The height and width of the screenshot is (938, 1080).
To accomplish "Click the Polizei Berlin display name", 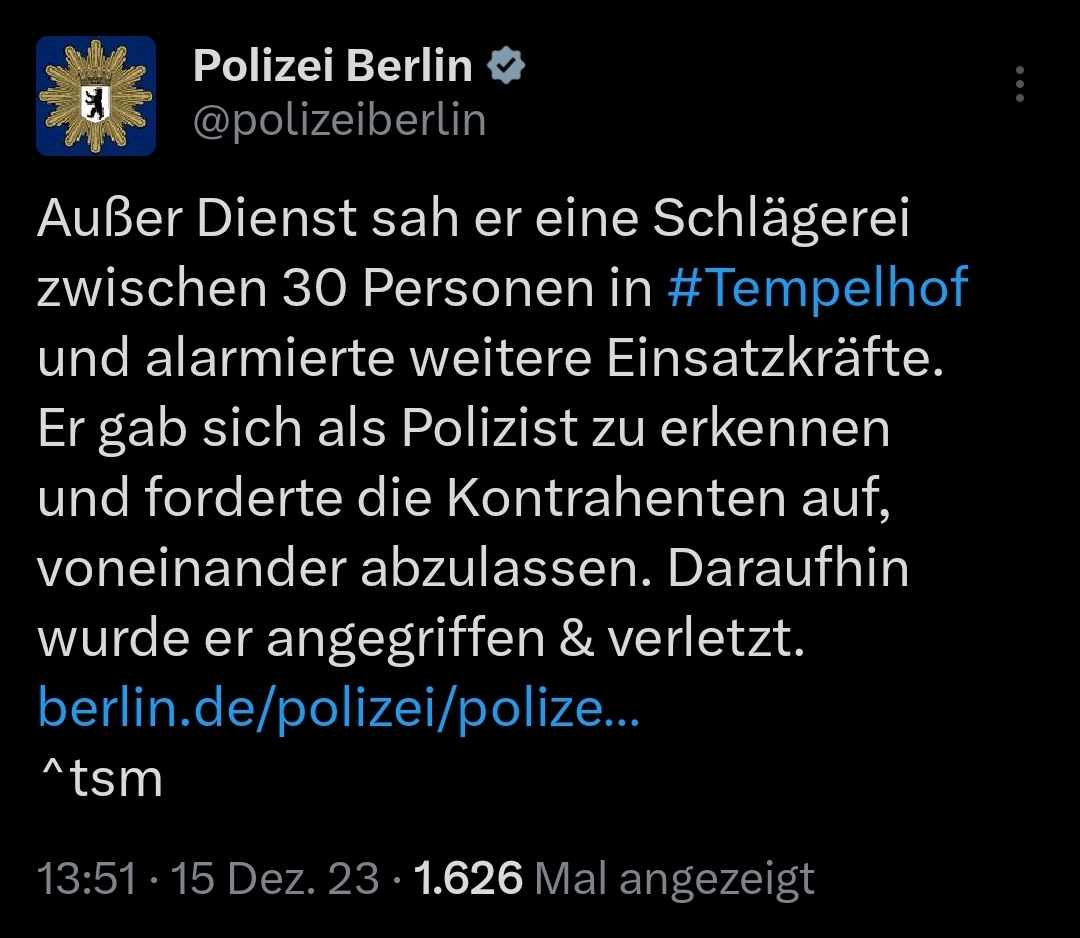I will pos(332,67).
